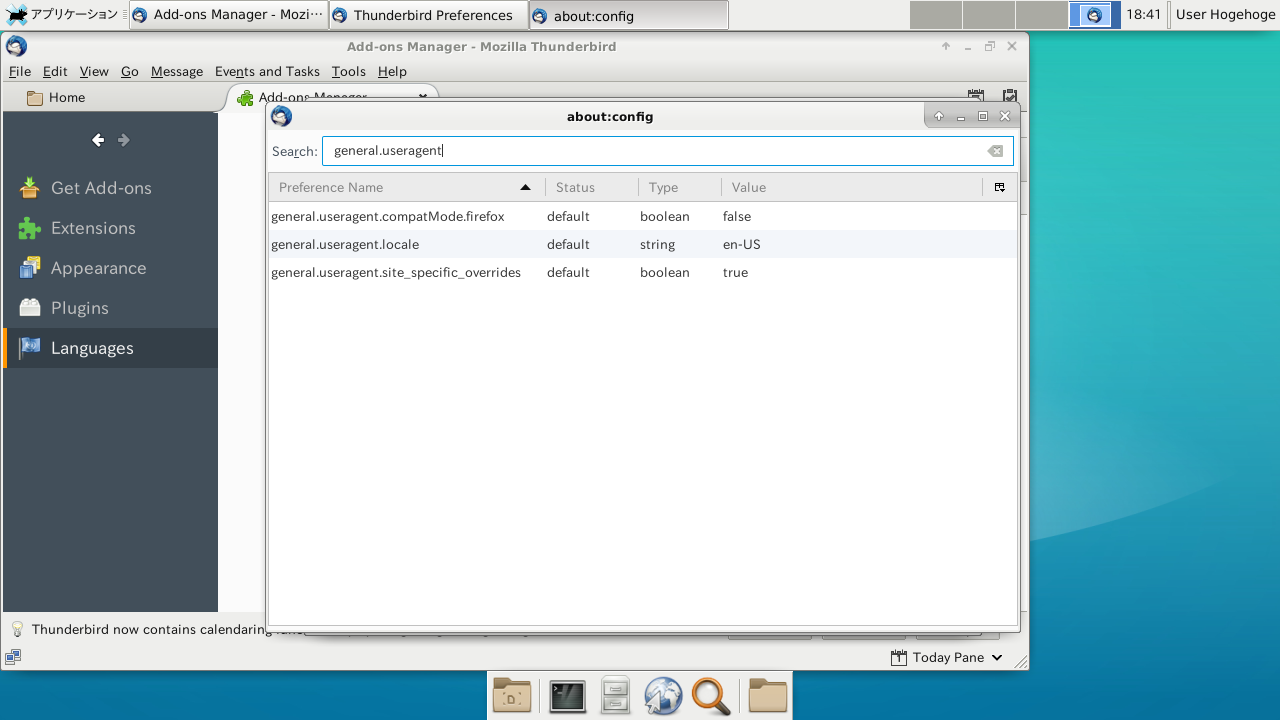Clear the about:config search field
Image resolution: width=1280 pixels, height=720 pixels.
pos(995,151)
